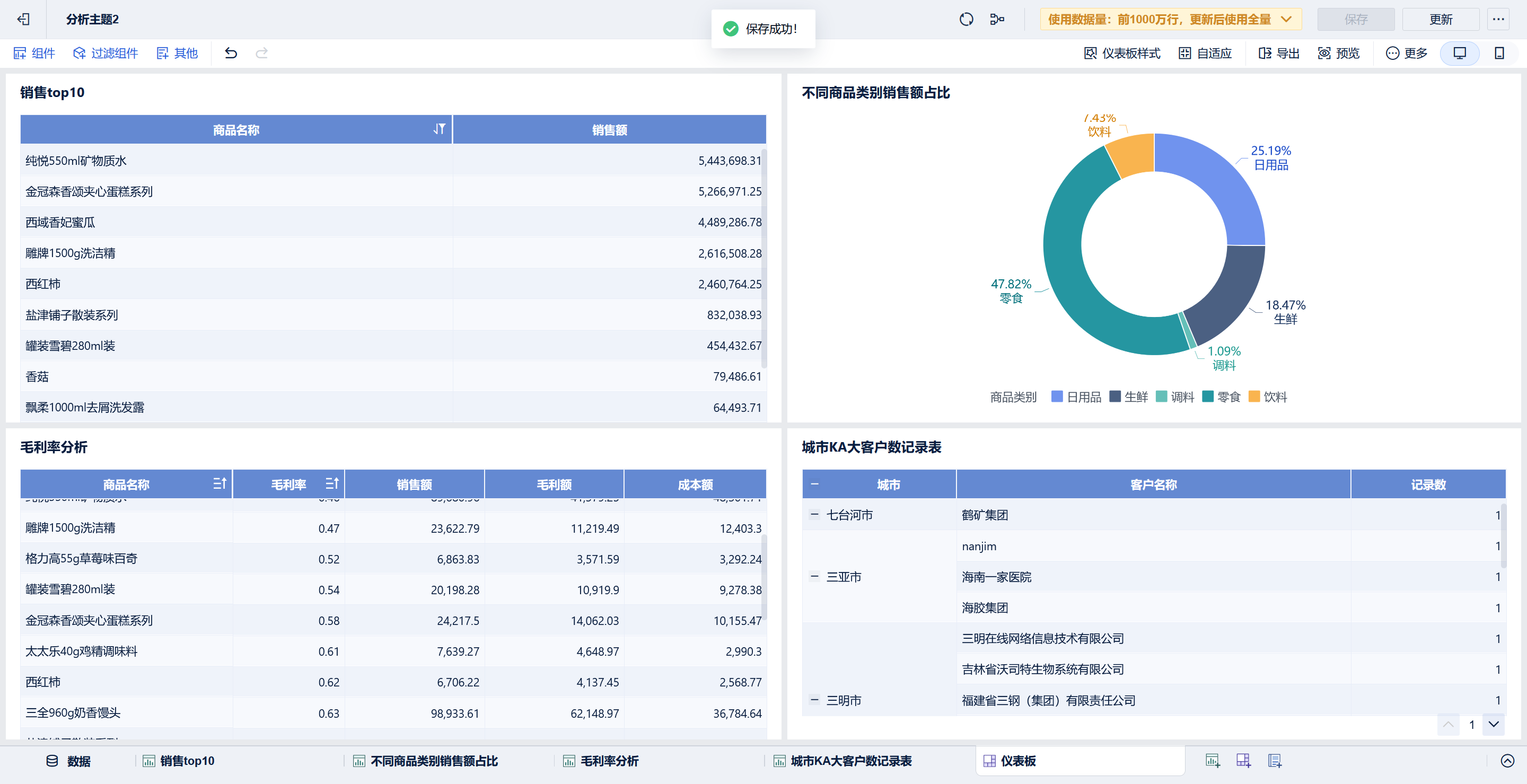Viewport: 1527px width, 784px height.
Task: Toggle sort on 毛利率 column header
Action: tap(332, 483)
